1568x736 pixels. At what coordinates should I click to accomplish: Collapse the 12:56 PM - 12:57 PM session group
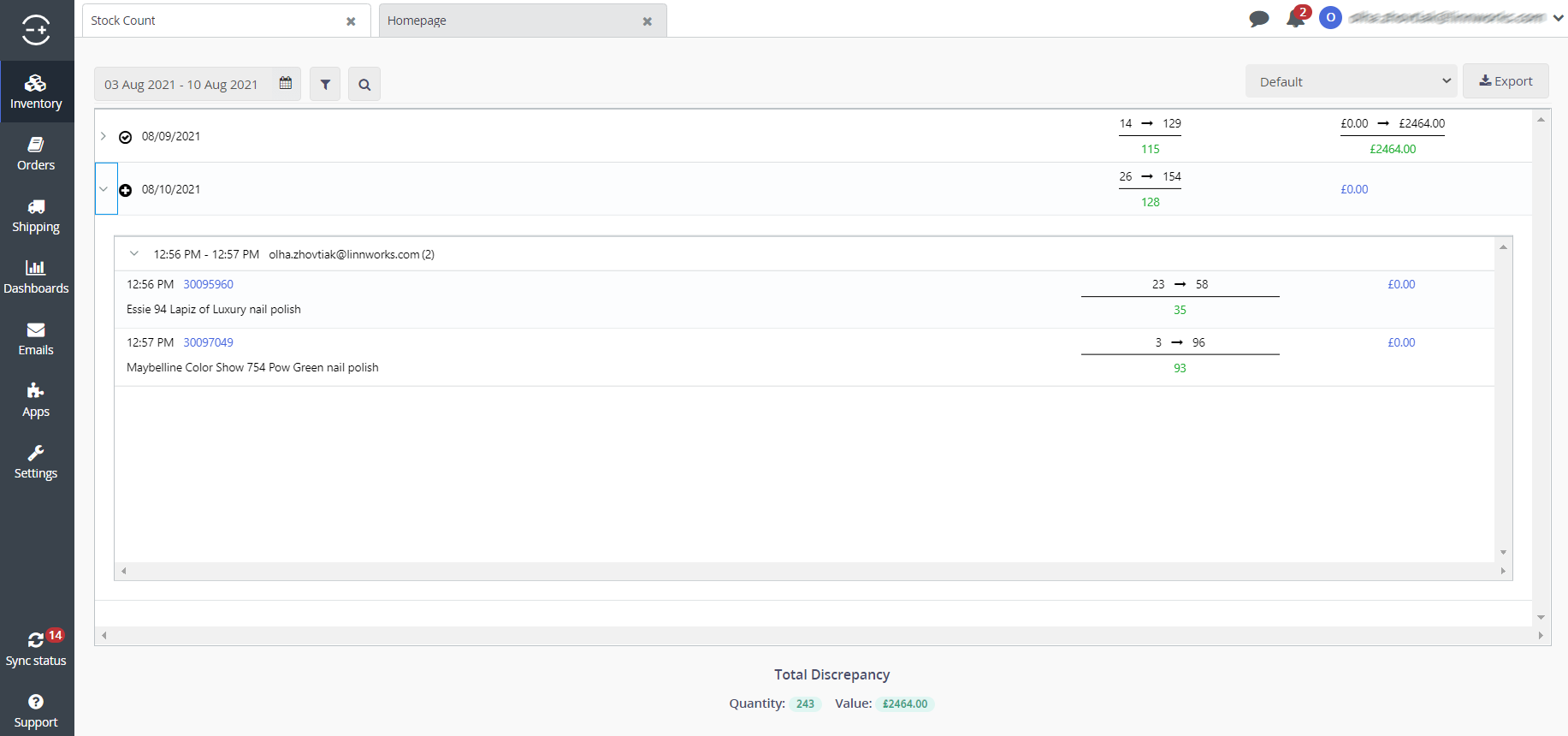click(134, 253)
